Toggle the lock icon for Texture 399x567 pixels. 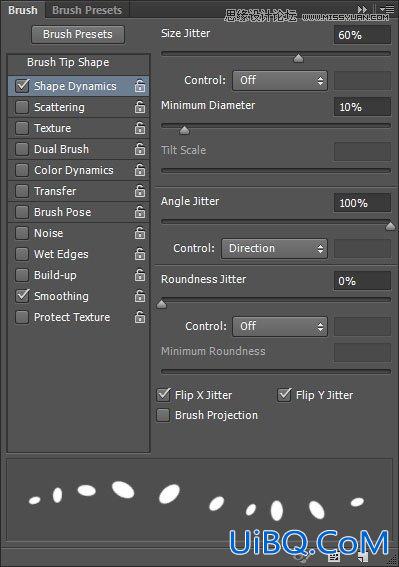point(140,128)
